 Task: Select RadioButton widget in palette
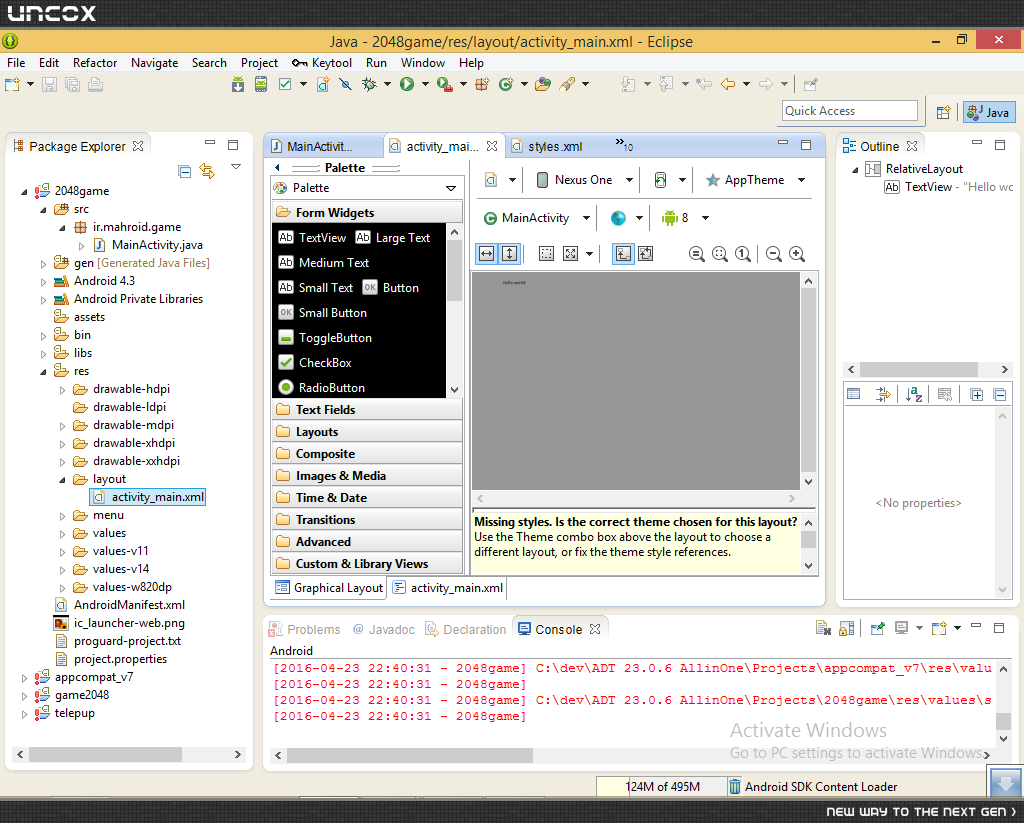coord(322,387)
